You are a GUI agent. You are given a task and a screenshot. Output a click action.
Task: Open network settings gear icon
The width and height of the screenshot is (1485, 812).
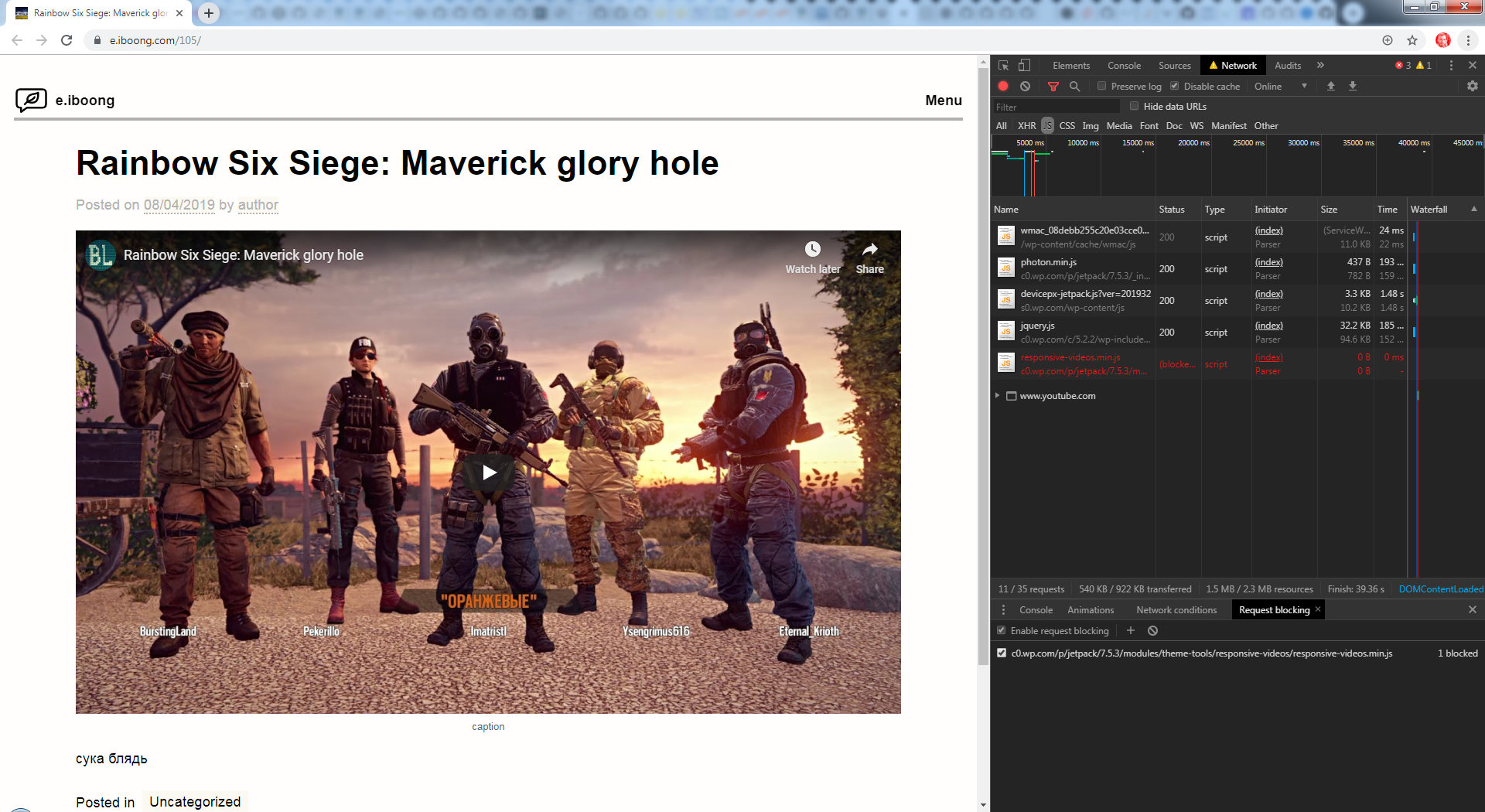click(1472, 86)
